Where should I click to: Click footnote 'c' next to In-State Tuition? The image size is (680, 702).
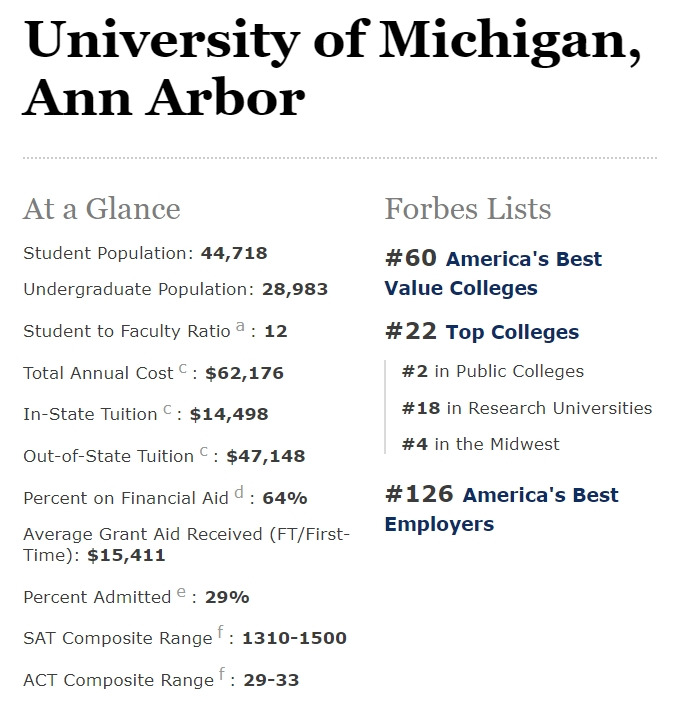click(167, 409)
